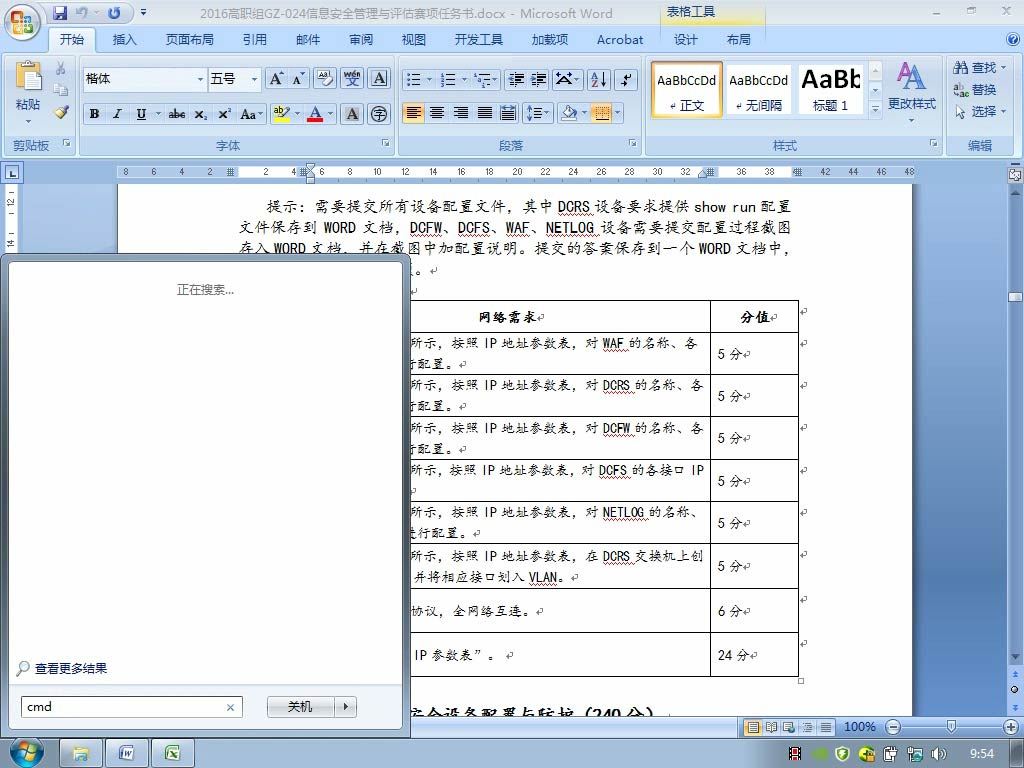The image size is (1024, 768).
Task: Save document via quick access toolbar
Action: tap(60, 13)
